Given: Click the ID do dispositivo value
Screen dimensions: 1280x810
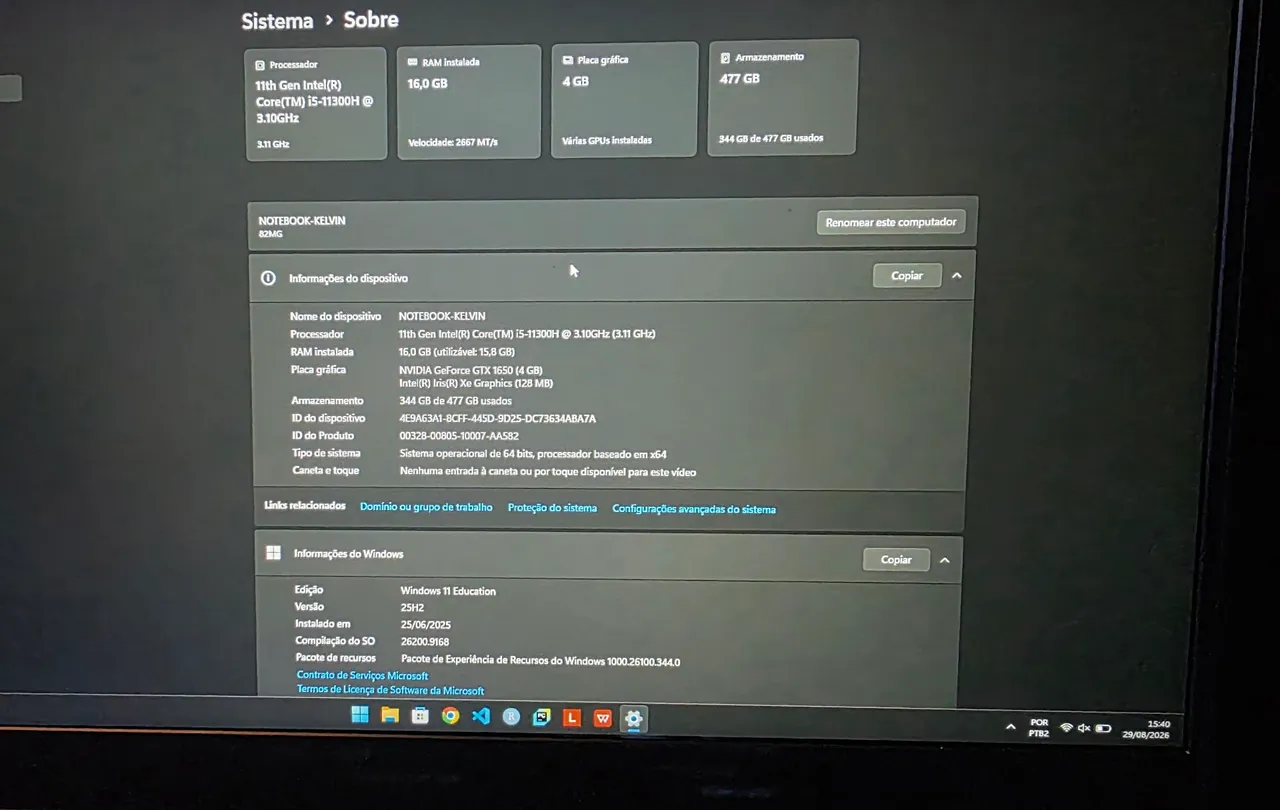Looking at the screenshot, I should [x=498, y=418].
